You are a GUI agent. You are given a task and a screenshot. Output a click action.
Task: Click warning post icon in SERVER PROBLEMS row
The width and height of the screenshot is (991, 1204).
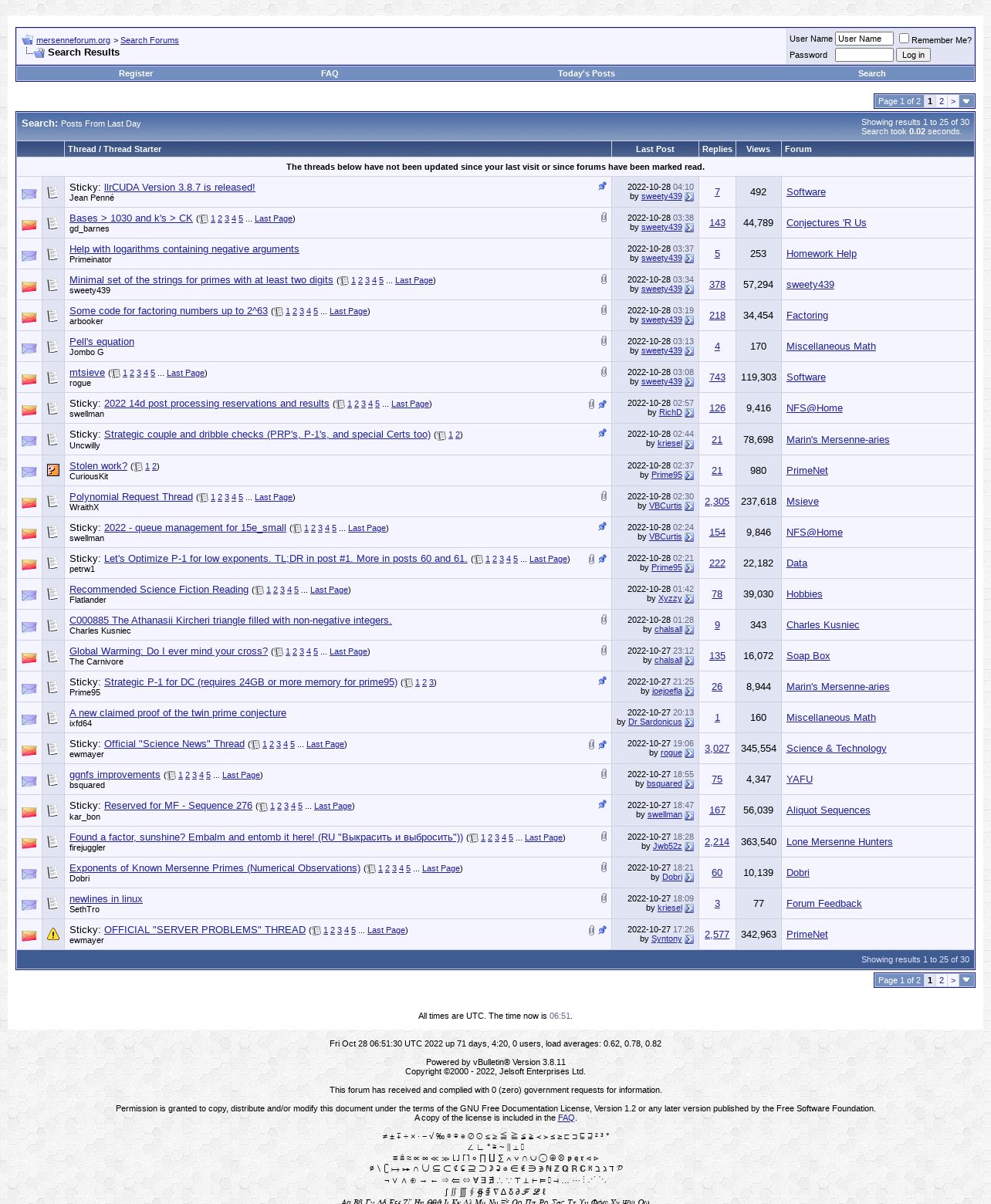tap(53, 934)
